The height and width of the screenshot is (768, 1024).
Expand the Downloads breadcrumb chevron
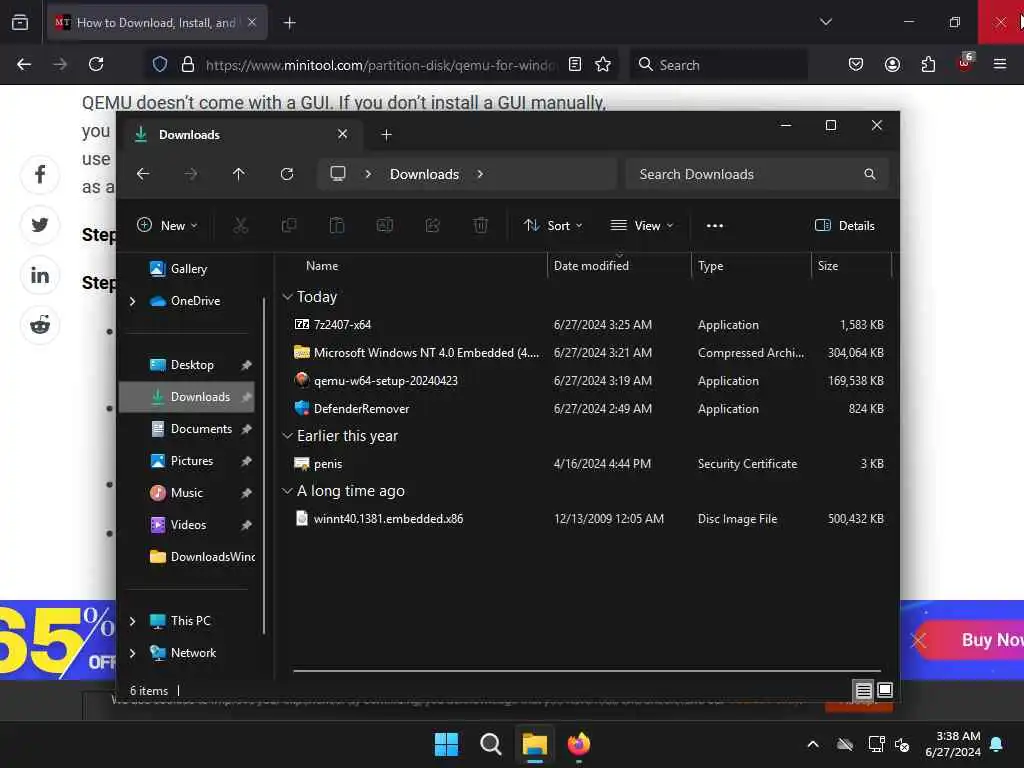(x=480, y=174)
